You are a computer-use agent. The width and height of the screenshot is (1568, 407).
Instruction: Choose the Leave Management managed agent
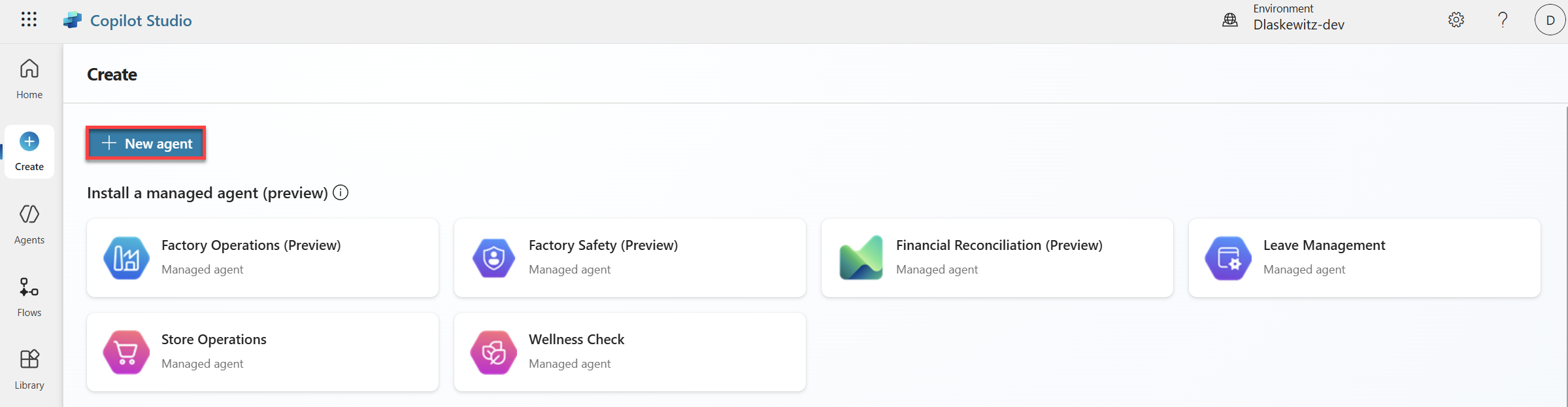pos(1364,258)
